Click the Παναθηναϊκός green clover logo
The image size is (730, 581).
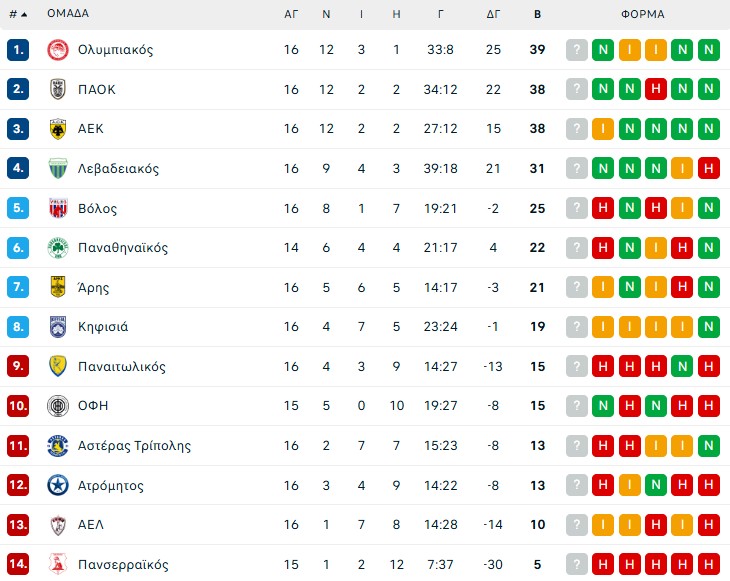pyautogui.click(x=57, y=248)
